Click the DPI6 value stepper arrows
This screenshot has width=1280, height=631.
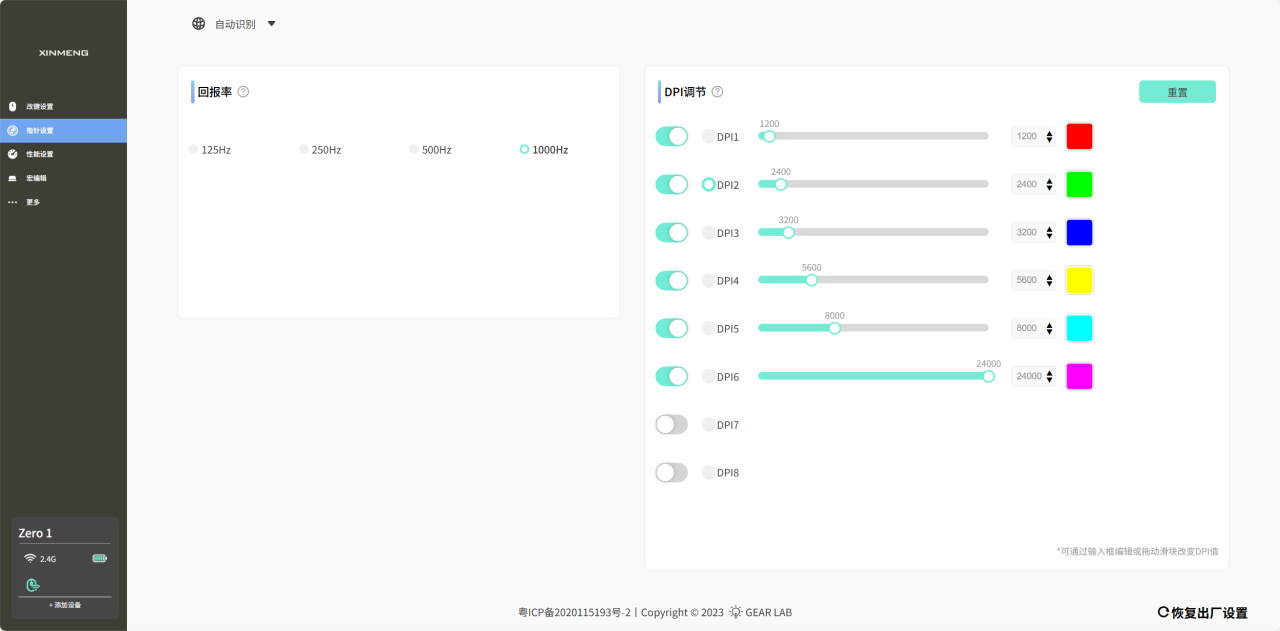pos(1049,377)
